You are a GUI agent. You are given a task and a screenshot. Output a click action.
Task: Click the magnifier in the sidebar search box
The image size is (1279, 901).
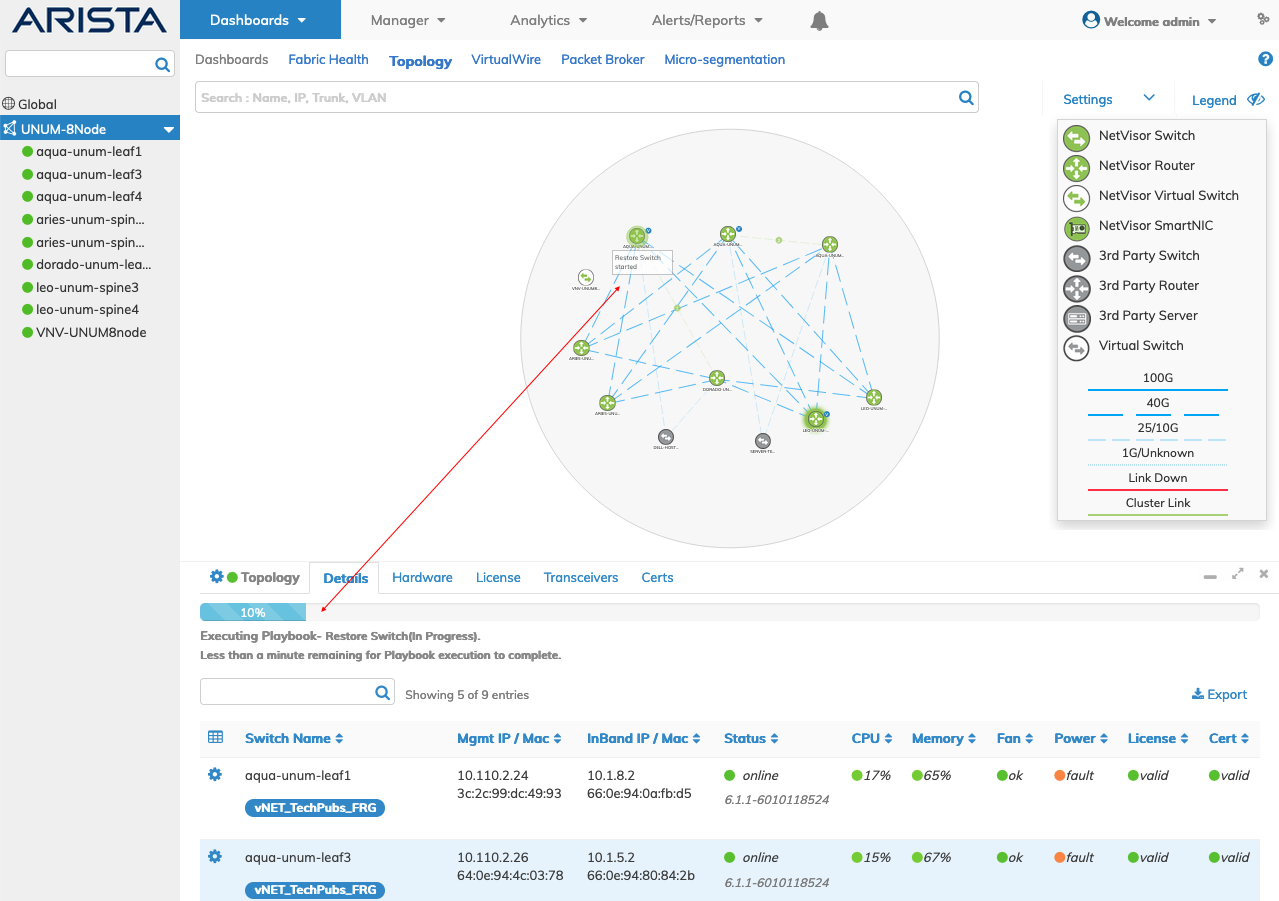tap(162, 65)
